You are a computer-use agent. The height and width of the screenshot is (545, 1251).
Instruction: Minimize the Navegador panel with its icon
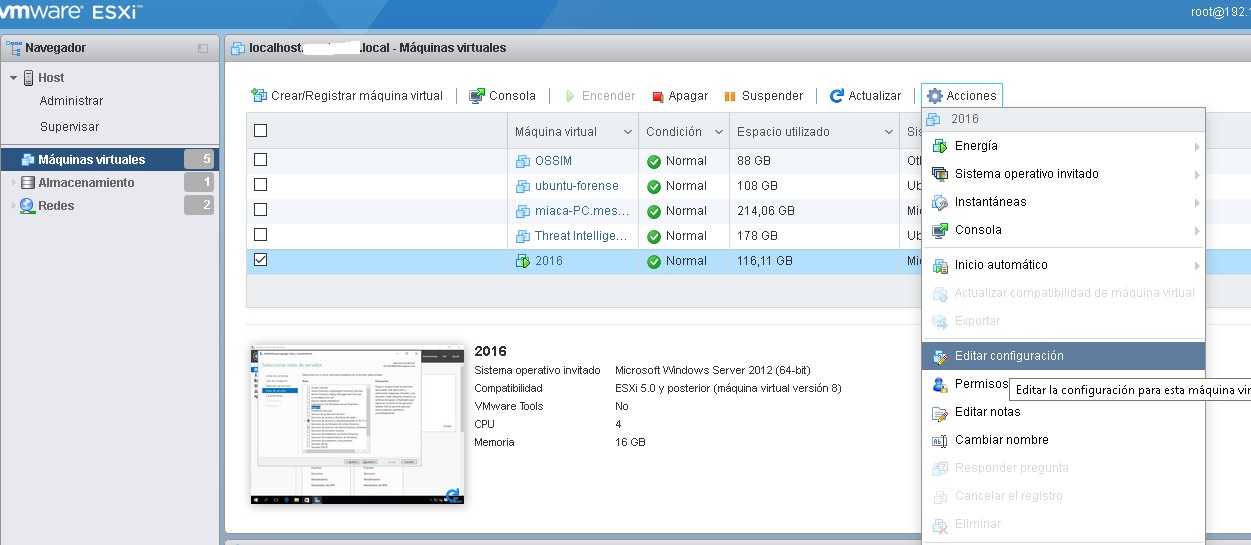(x=203, y=48)
